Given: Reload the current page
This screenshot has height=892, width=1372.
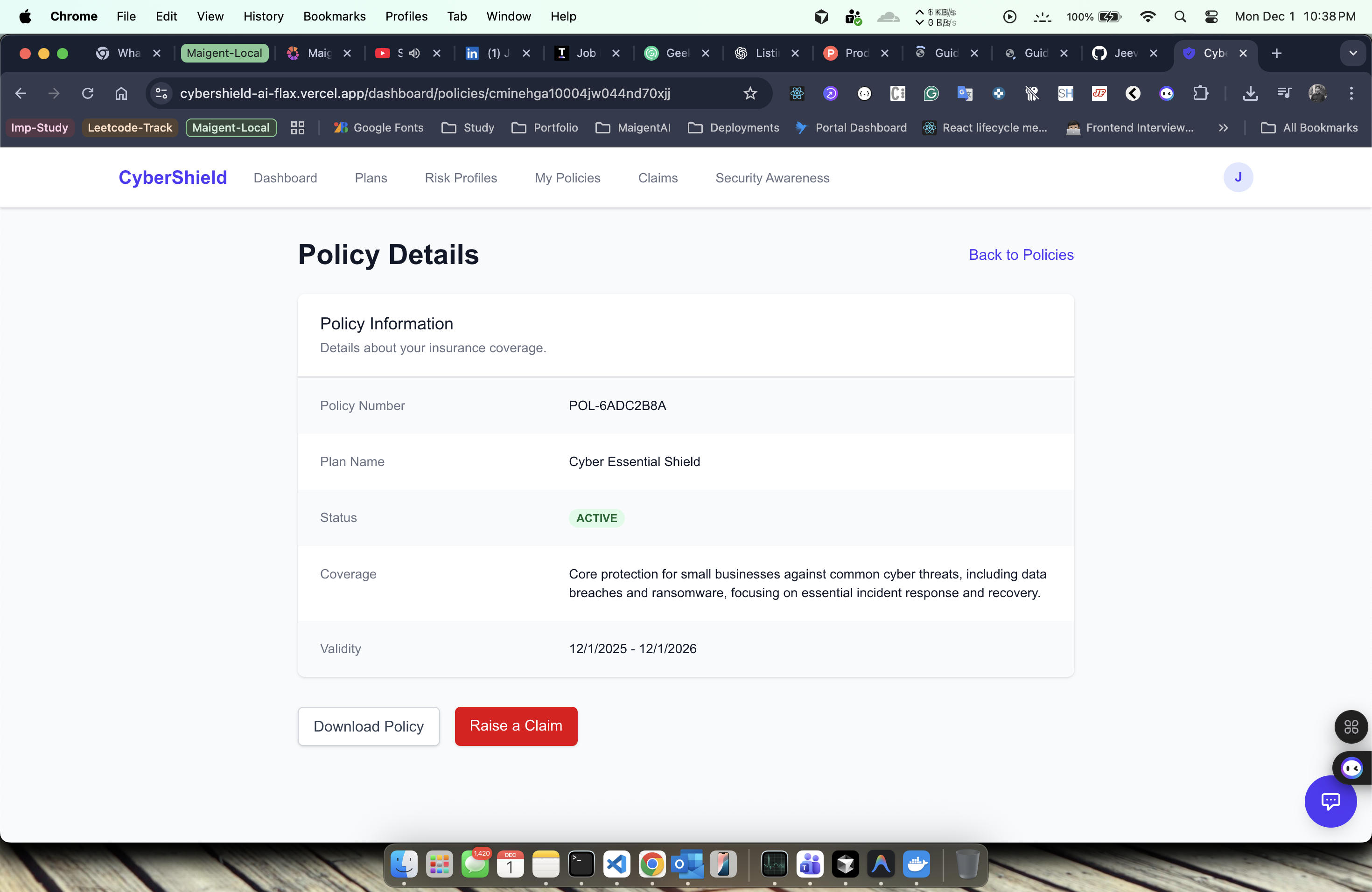Looking at the screenshot, I should 88,93.
